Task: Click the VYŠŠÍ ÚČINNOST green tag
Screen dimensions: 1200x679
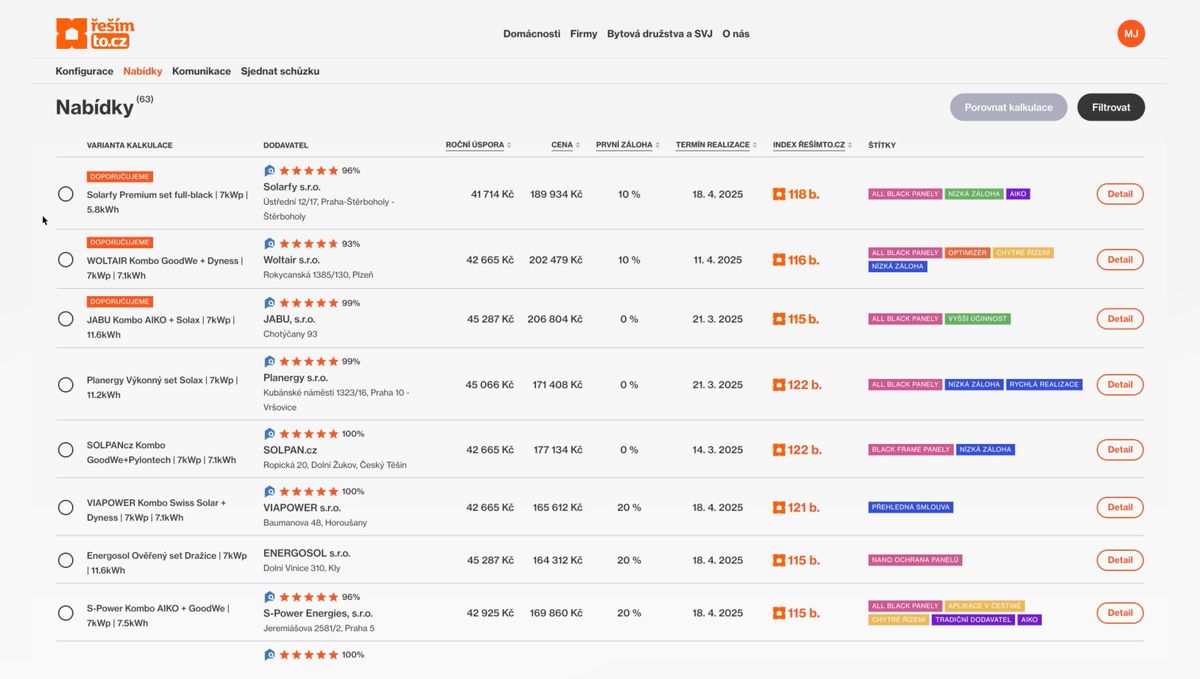Action: click(x=977, y=319)
